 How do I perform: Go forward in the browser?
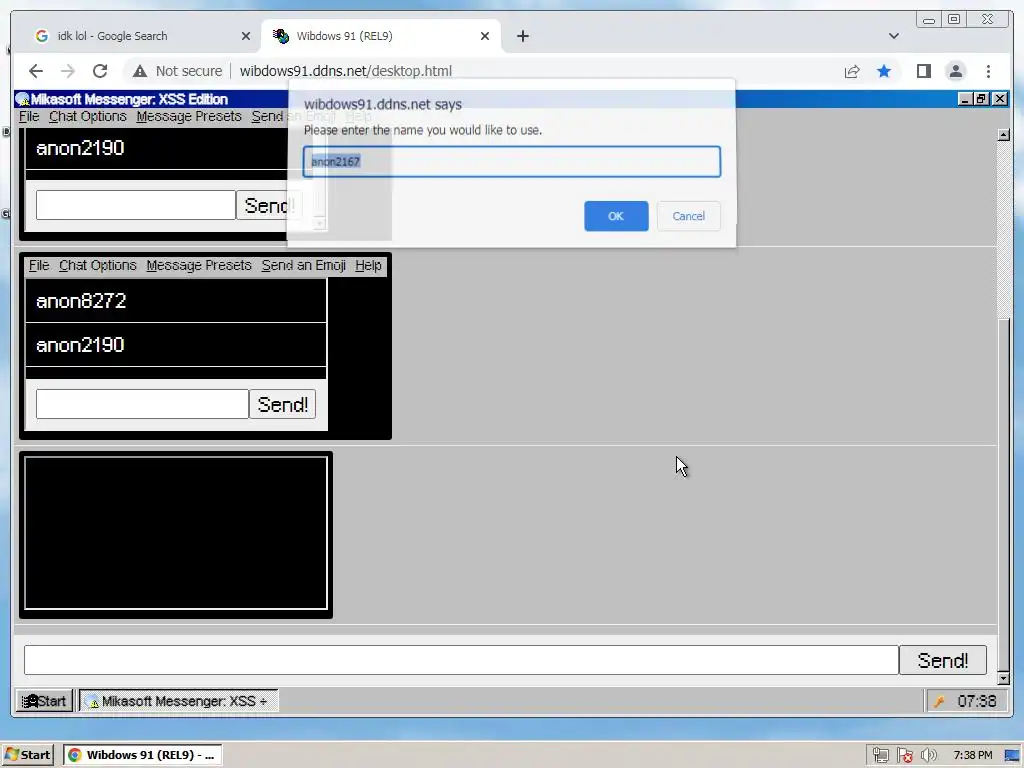(67, 71)
